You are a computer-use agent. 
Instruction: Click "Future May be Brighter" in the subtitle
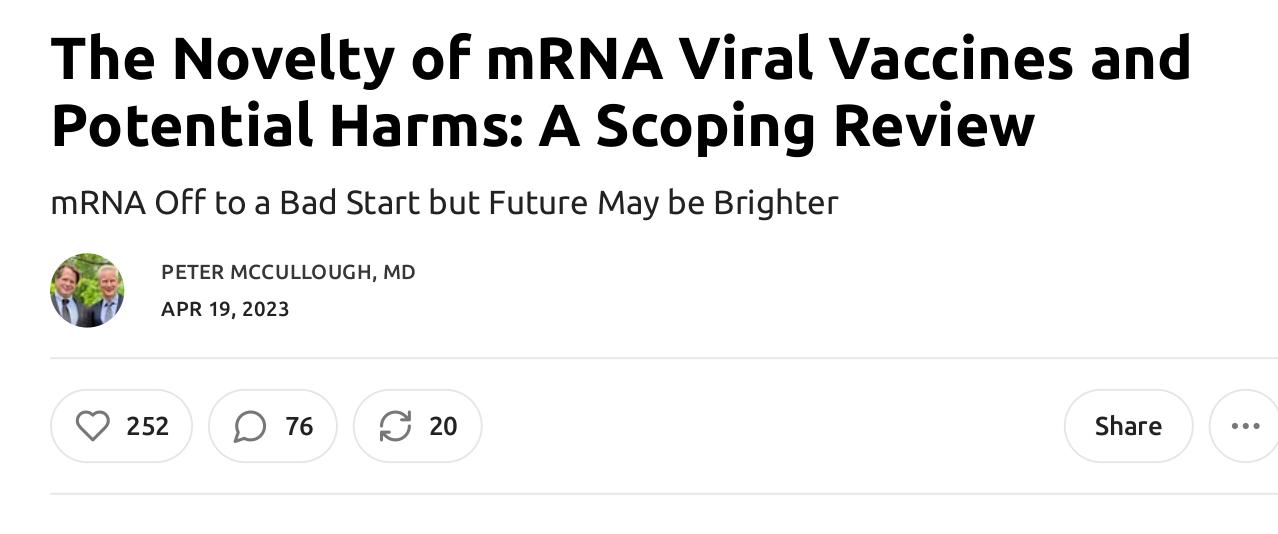662,203
